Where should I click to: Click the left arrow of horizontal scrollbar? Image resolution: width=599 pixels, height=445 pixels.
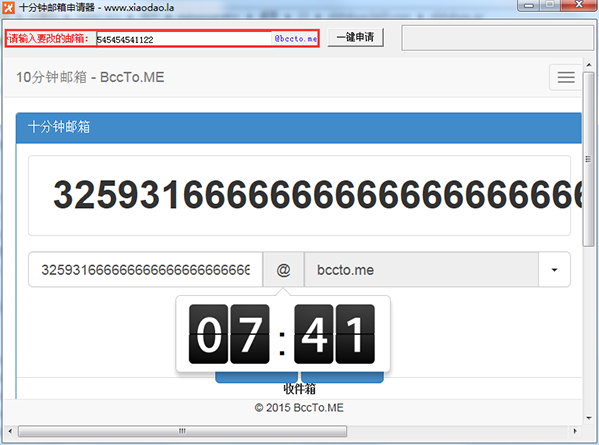(x=10, y=431)
